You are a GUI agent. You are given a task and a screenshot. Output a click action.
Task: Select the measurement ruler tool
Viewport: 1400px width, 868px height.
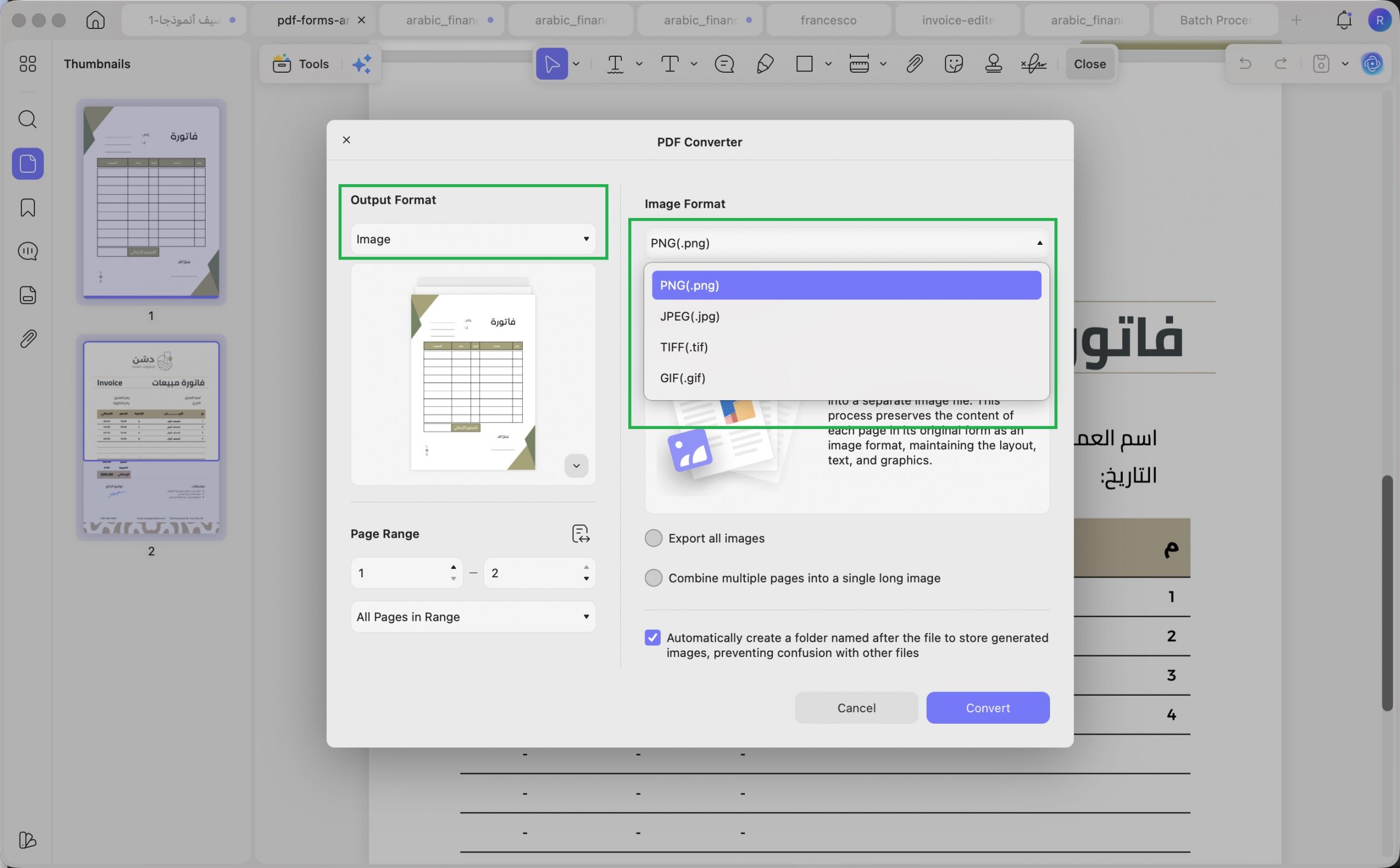pyautogui.click(x=859, y=64)
